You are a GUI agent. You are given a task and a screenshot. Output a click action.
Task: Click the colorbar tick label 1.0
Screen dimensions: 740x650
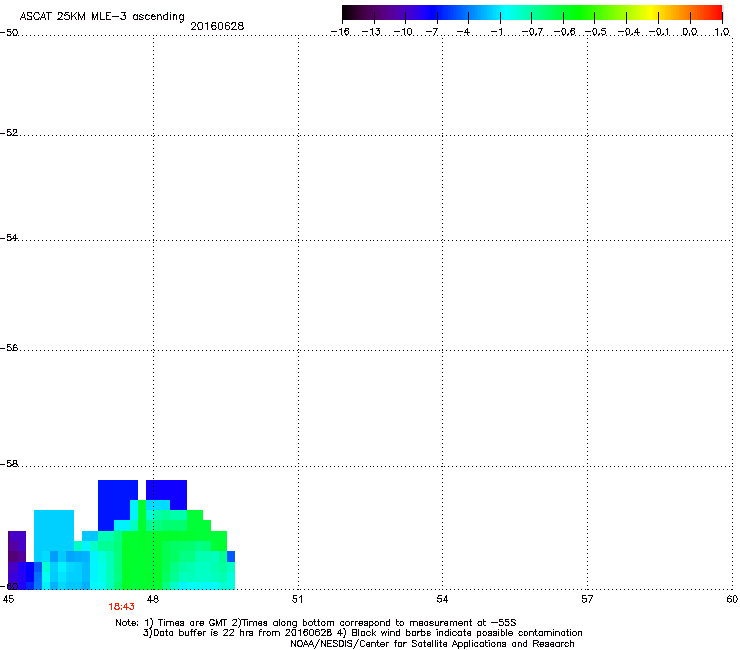pos(722,32)
